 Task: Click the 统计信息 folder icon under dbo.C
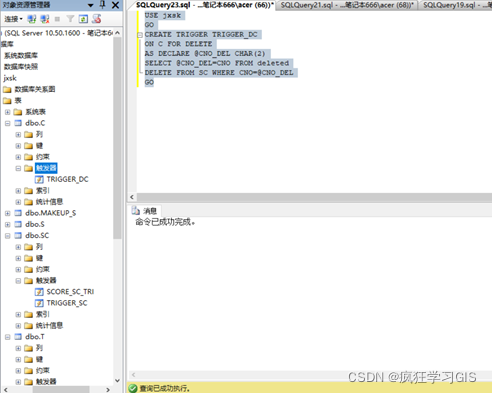[29, 202]
